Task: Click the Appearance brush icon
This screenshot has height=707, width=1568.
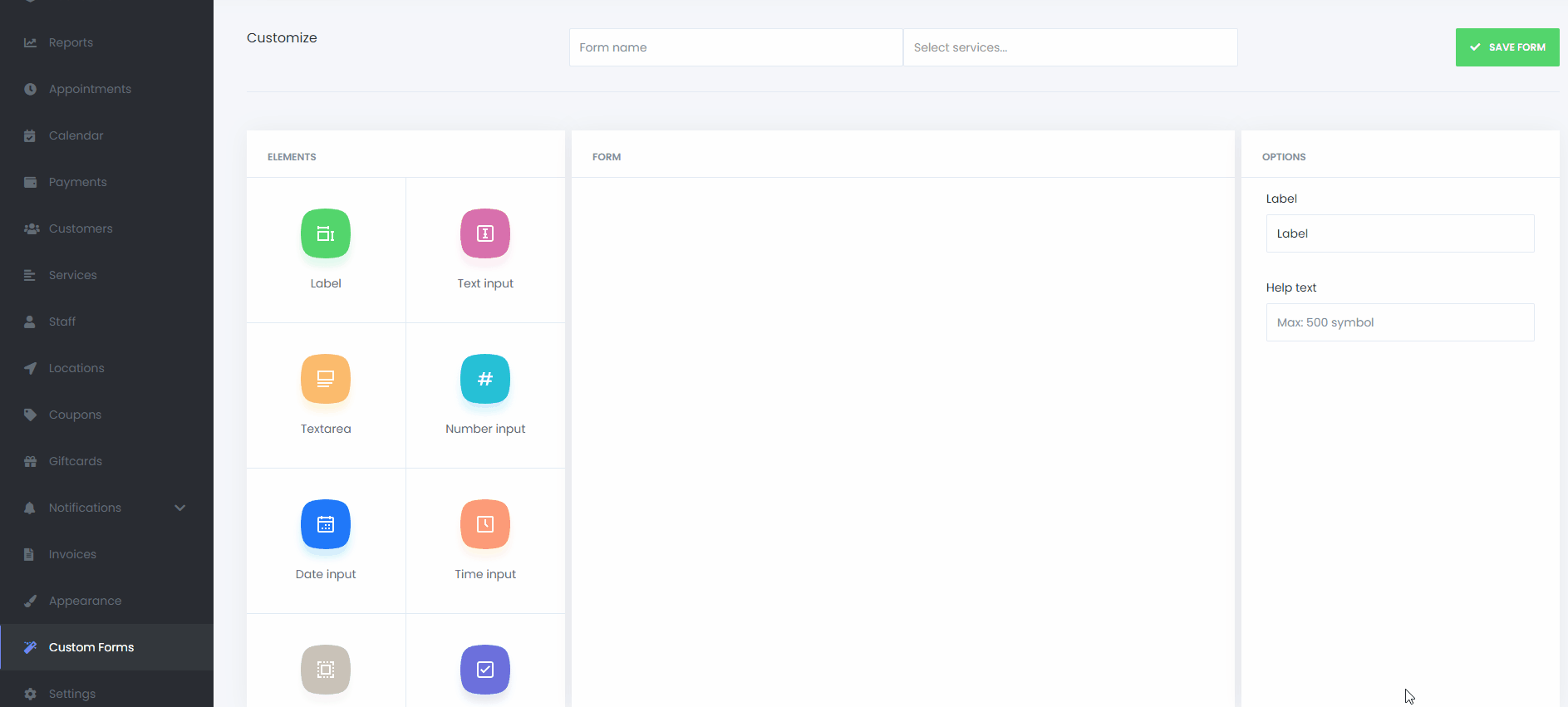Action: 30,601
